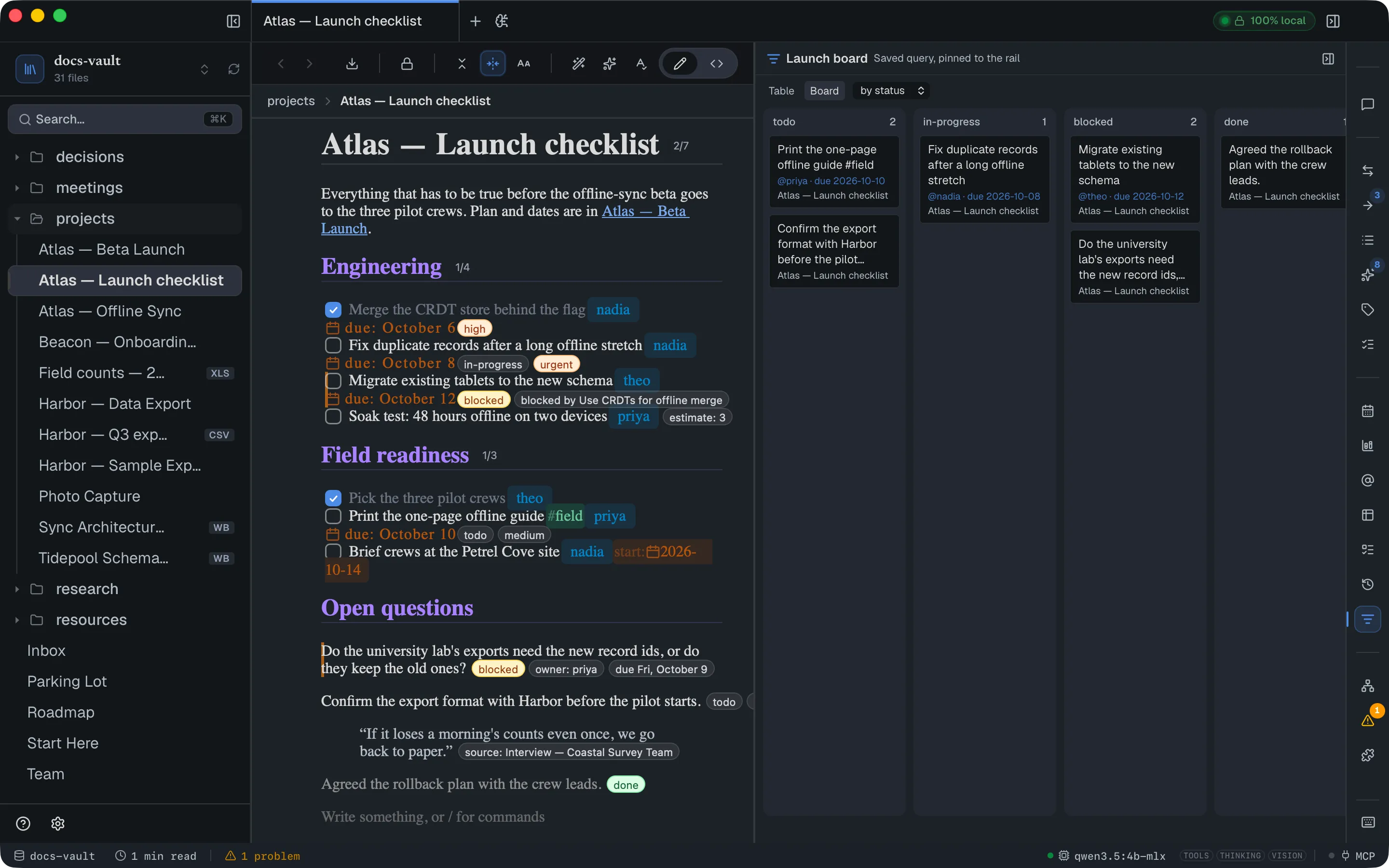Open the docs-vault switcher chevrons

coord(204,69)
